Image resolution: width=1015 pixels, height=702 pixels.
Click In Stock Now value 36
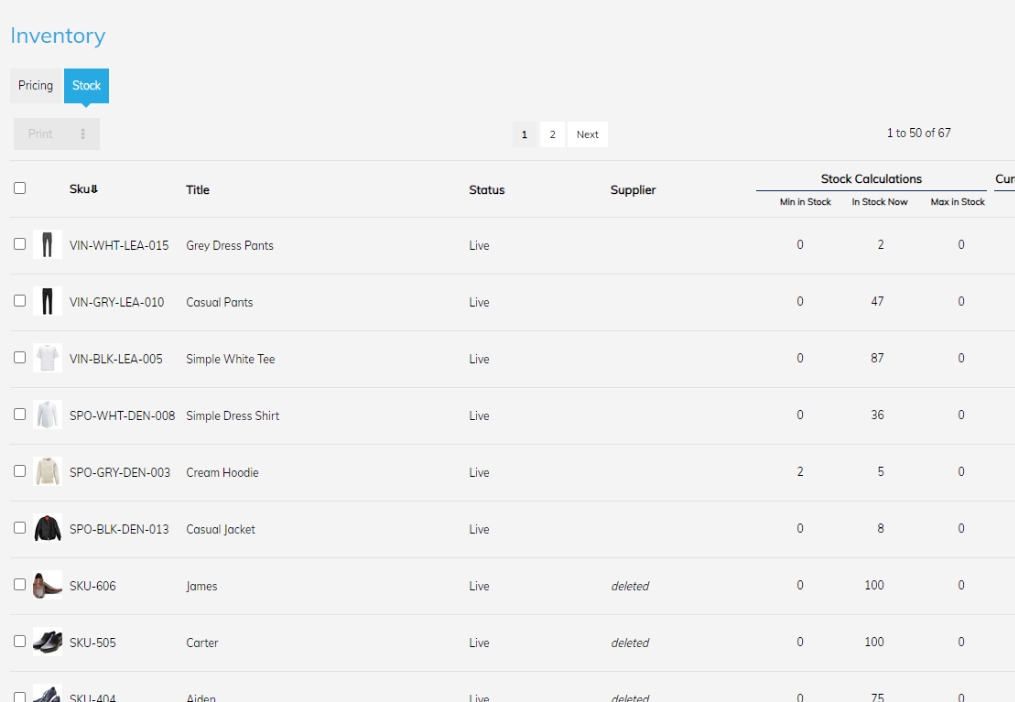[877, 414]
